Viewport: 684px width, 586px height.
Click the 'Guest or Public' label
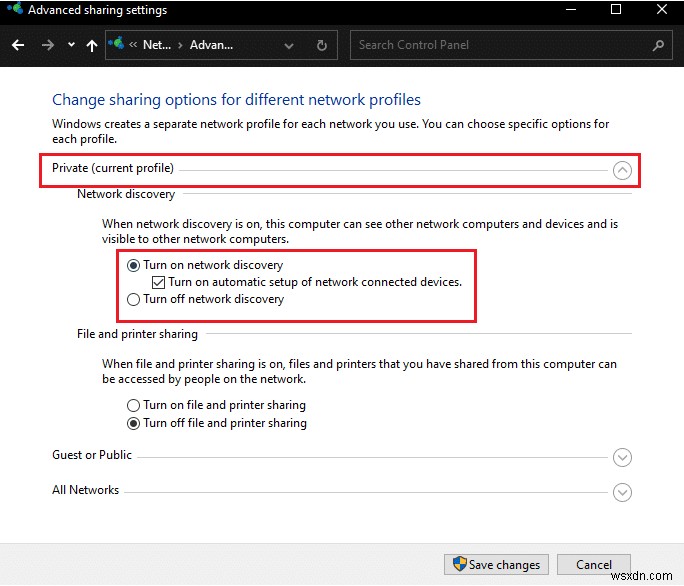click(92, 455)
